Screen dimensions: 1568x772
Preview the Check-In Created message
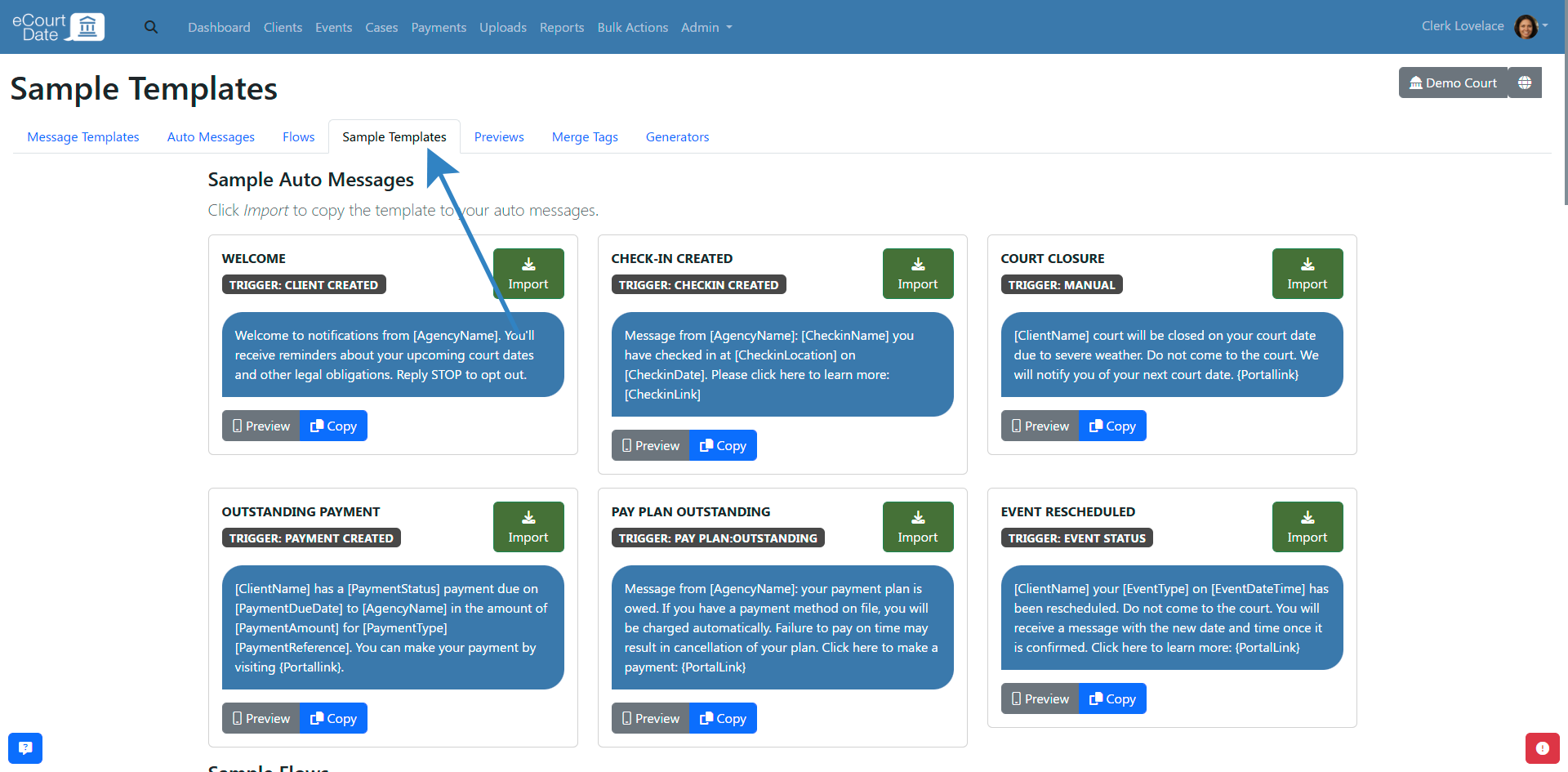tap(651, 445)
